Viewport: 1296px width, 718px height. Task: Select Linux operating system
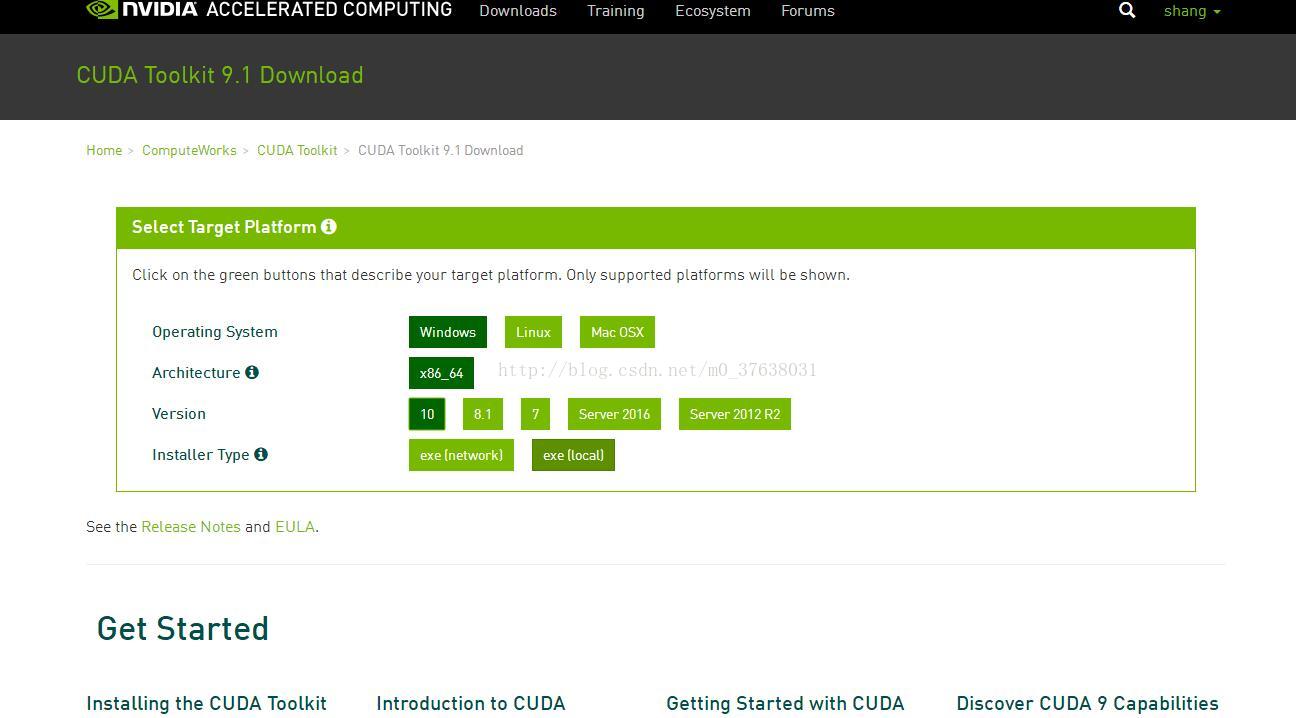pos(533,332)
